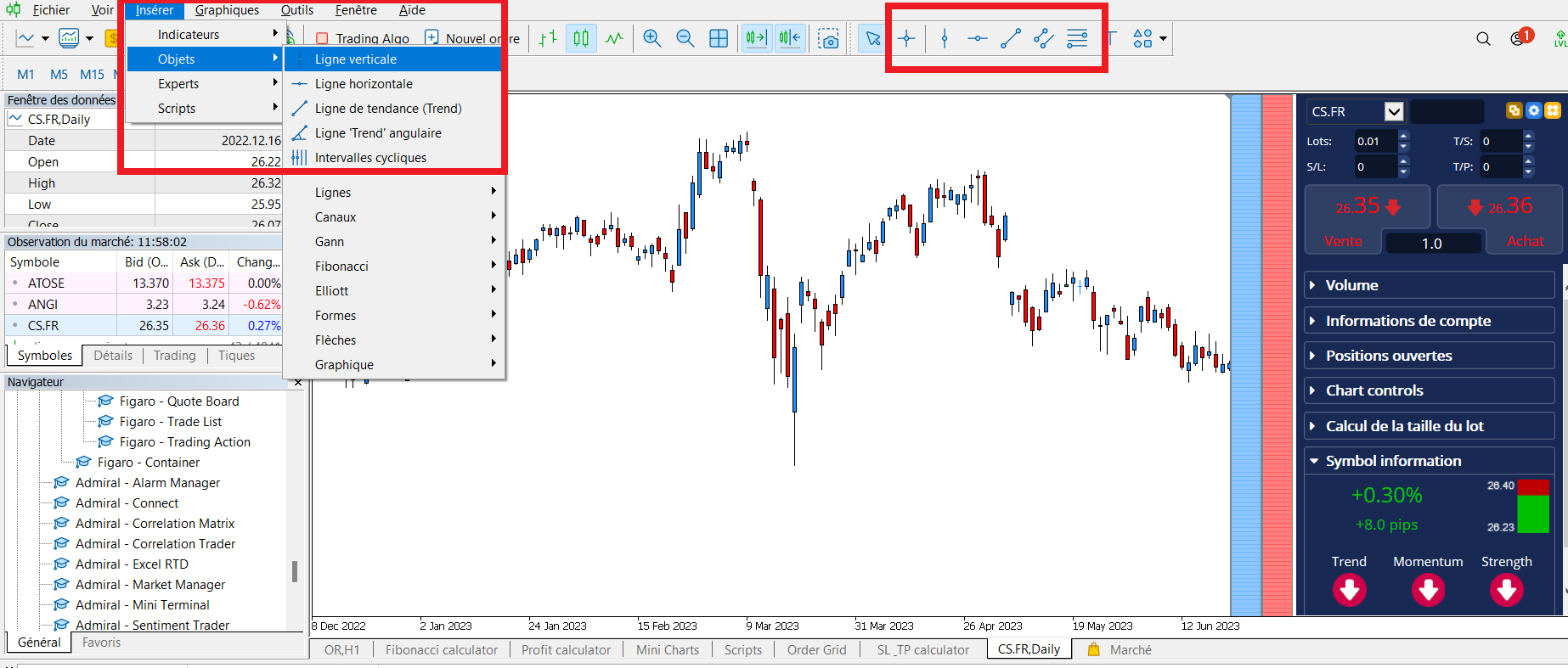
Task: Click the blue gear settings icon in trade panel
Action: [1533, 110]
